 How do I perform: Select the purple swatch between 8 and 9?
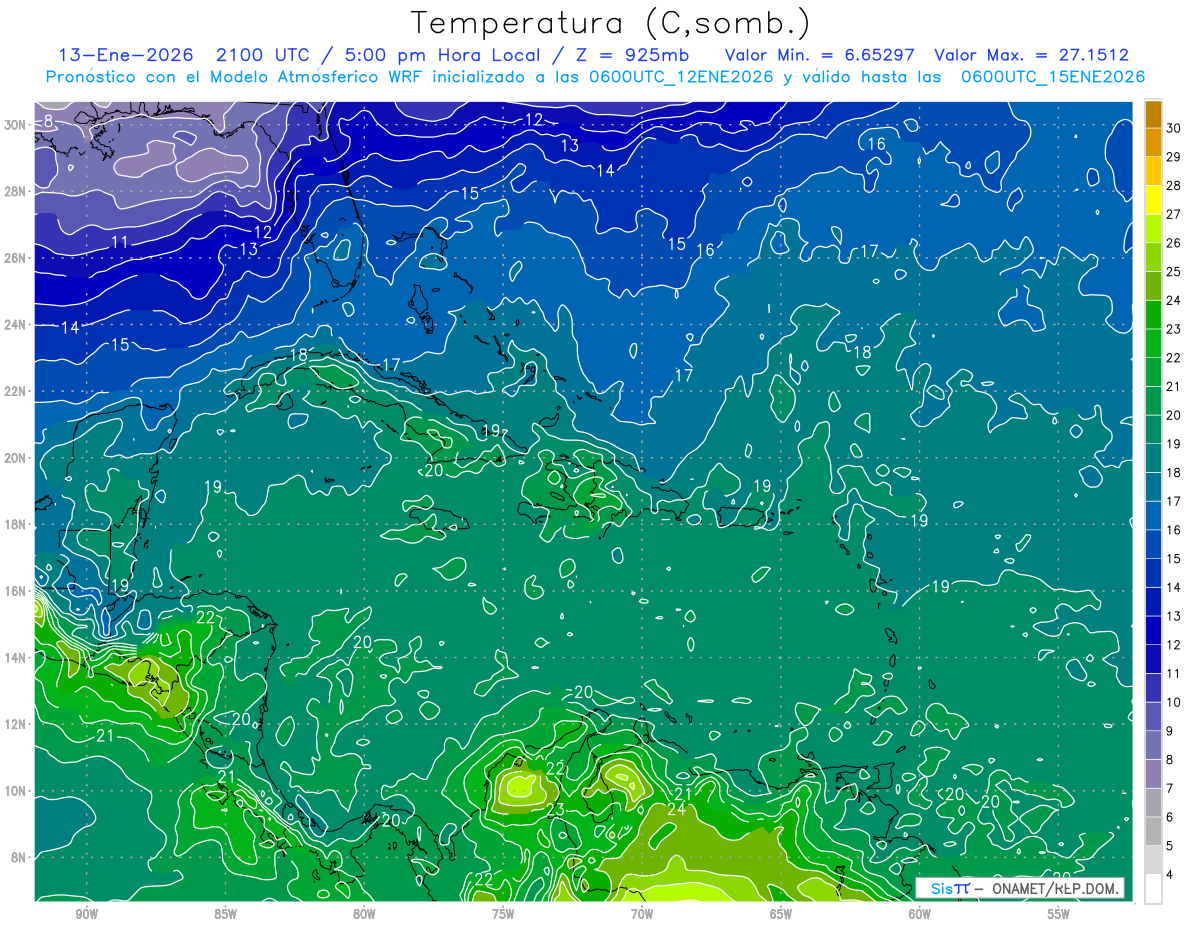point(1153,745)
